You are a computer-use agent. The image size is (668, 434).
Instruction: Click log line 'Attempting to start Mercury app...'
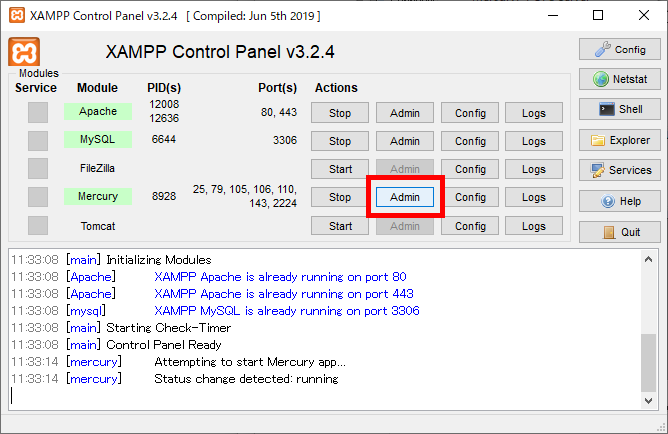250,362
